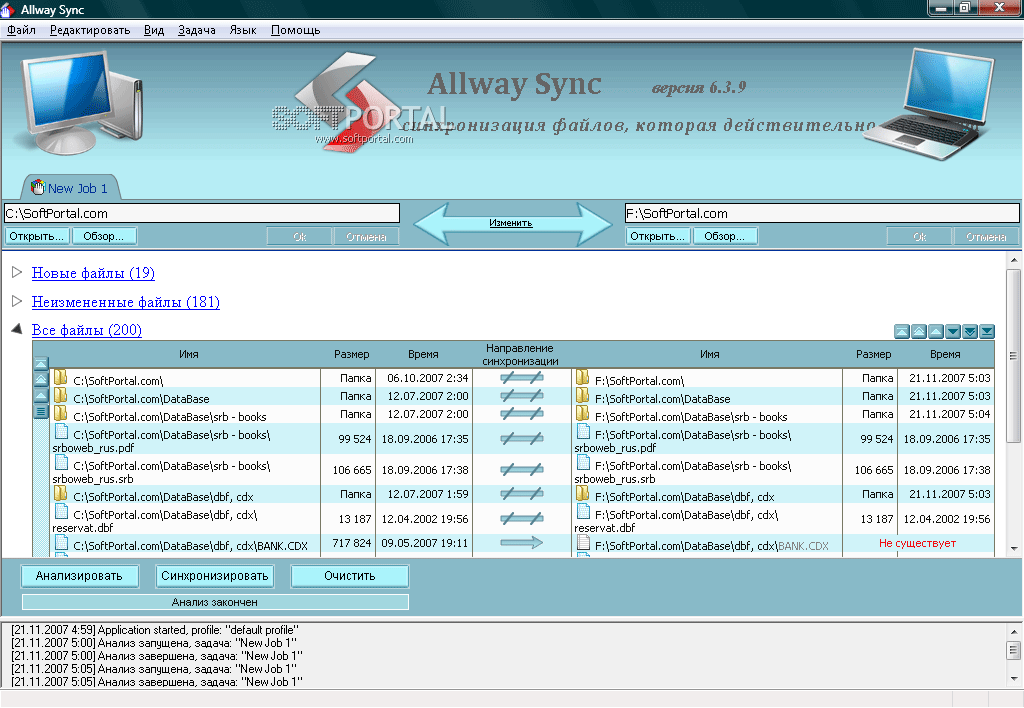
Task: Click the Направление синхронизации column header
Action: tap(520, 355)
